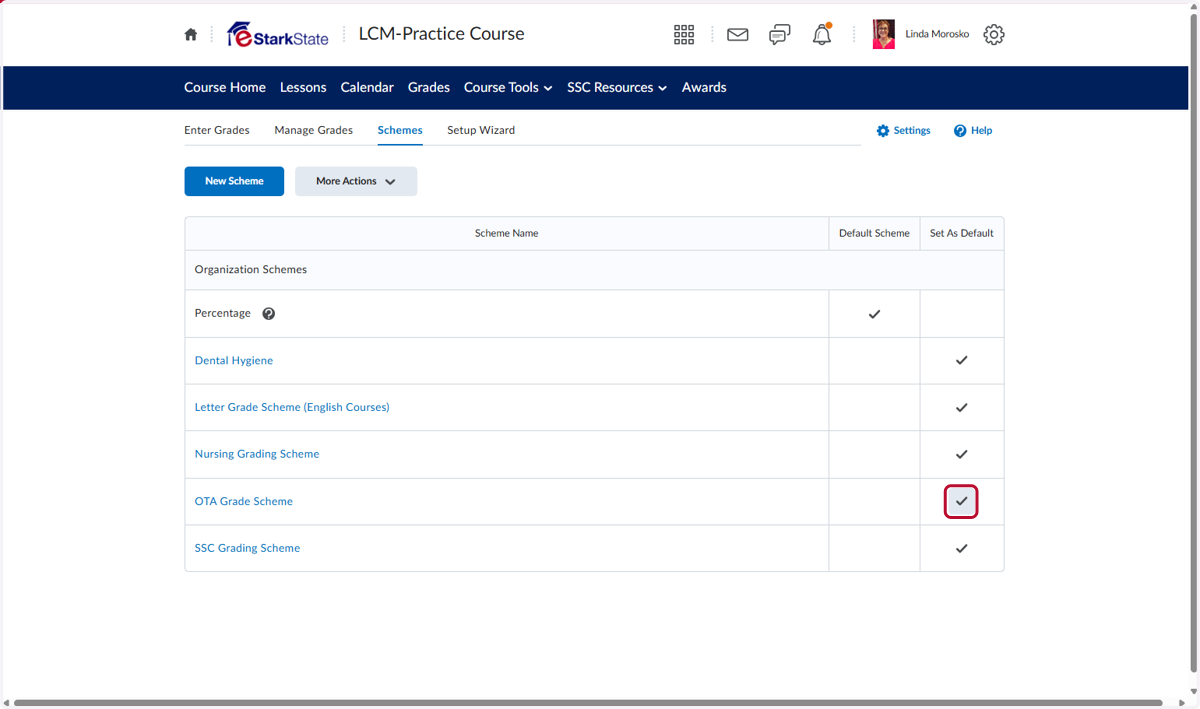Expand the SSC Resources menu
This screenshot has height=709, width=1200.
click(617, 88)
